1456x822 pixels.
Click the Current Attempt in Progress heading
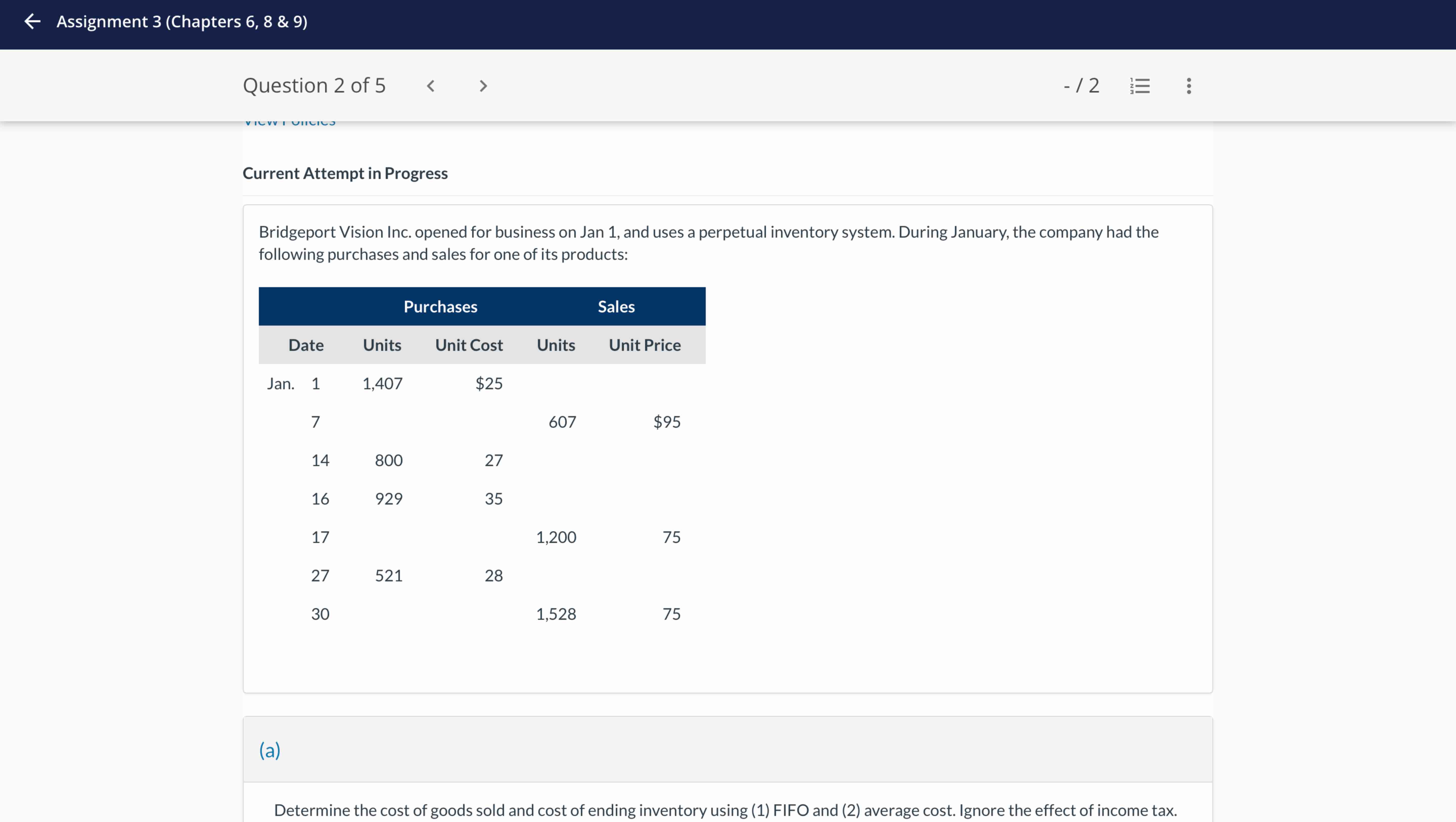345,173
